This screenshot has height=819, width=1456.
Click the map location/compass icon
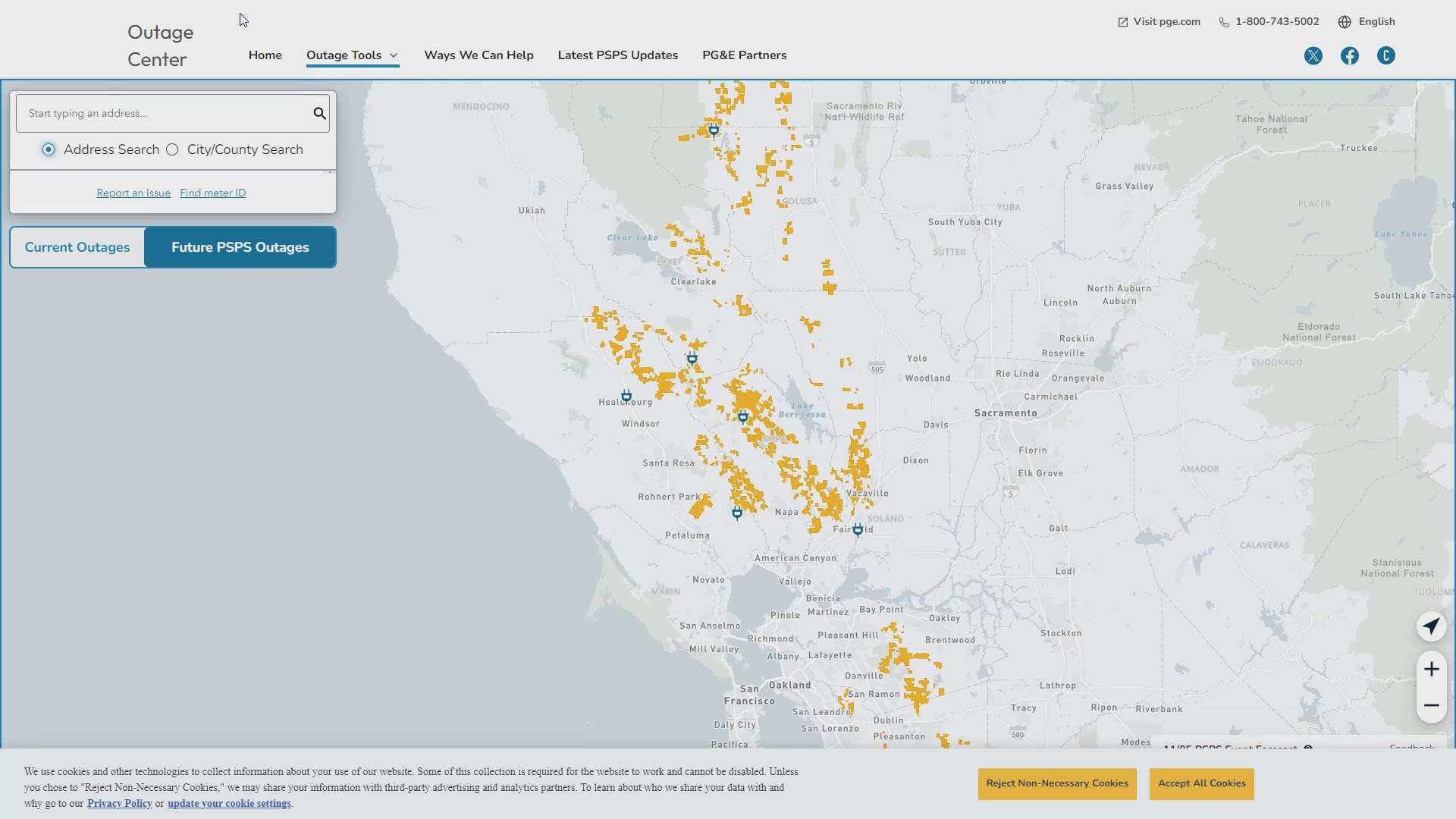point(1430,626)
